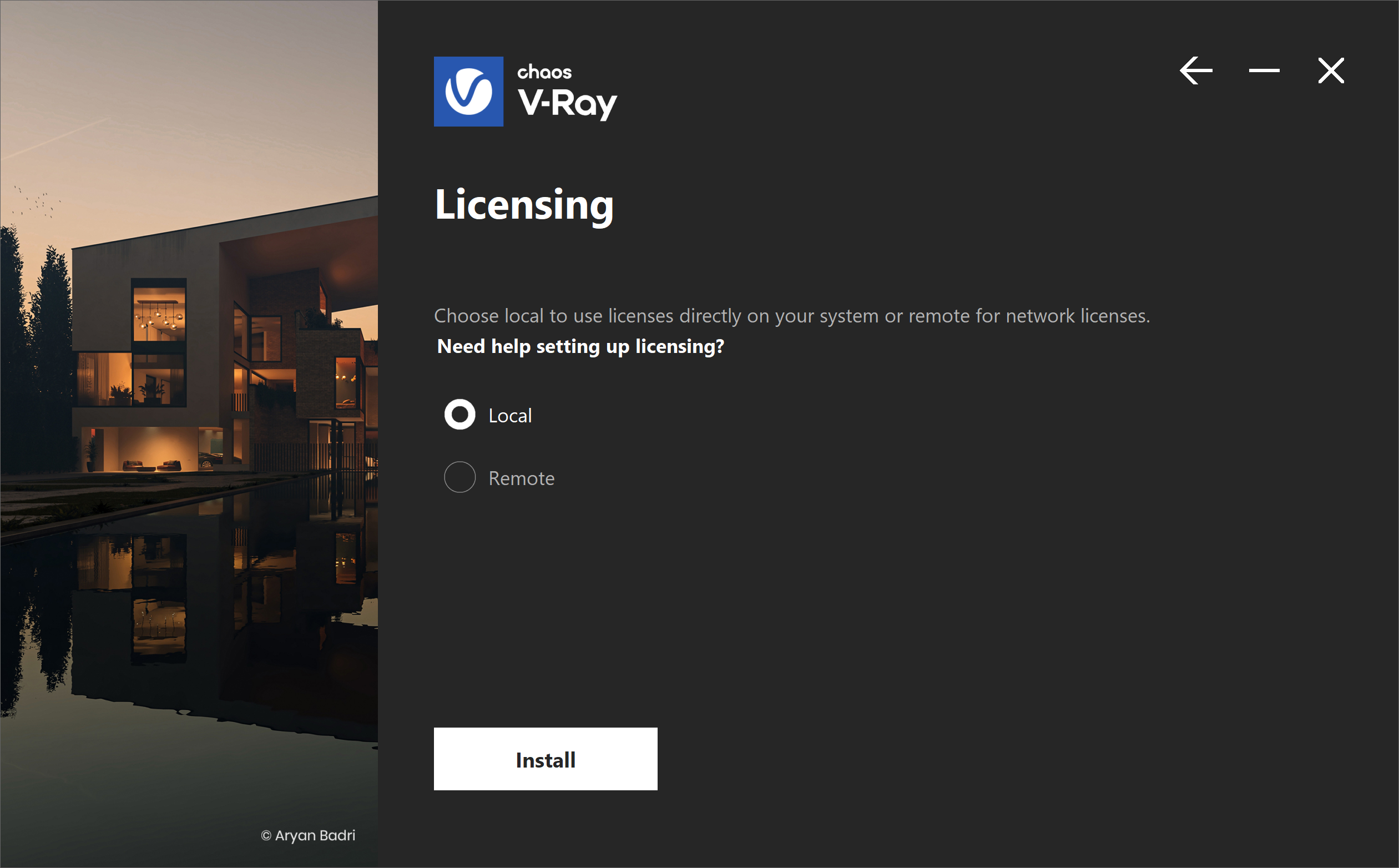Select the Local licensing radio button
This screenshot has height=868, width=1399.
[x=460, y=415]
